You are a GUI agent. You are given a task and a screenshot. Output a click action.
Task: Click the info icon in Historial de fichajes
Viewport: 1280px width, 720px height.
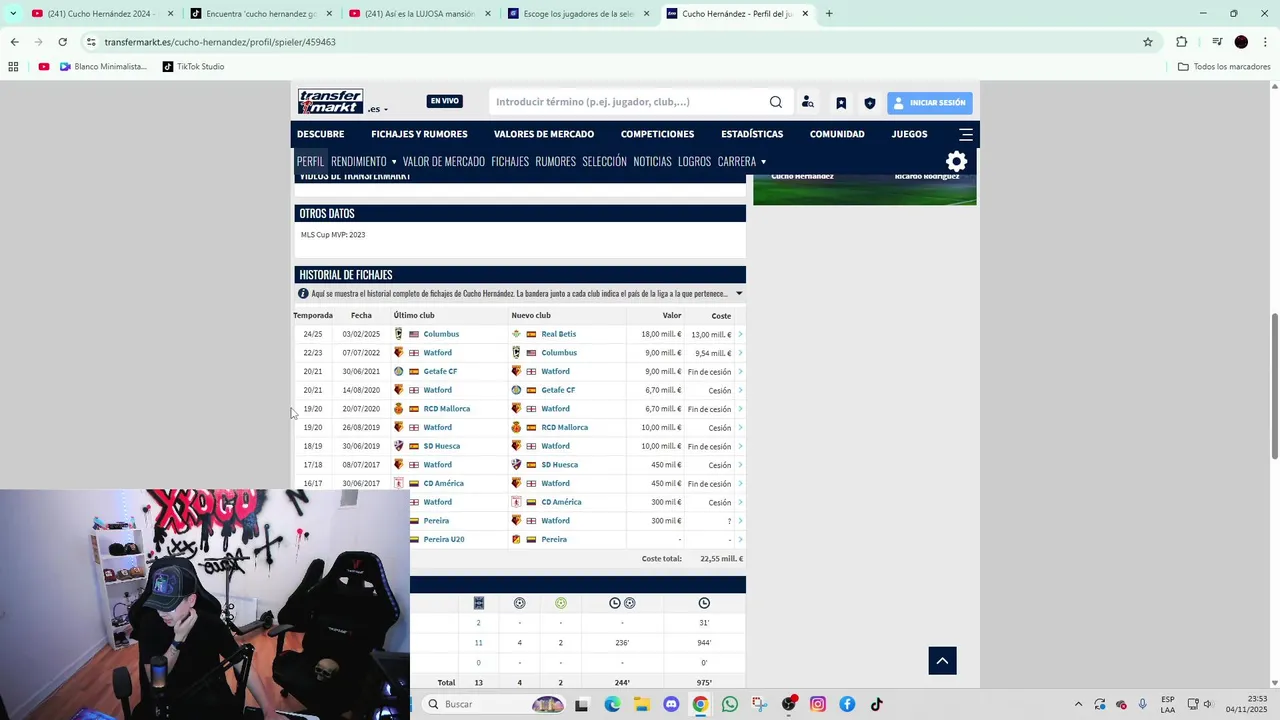click(303, 294)
